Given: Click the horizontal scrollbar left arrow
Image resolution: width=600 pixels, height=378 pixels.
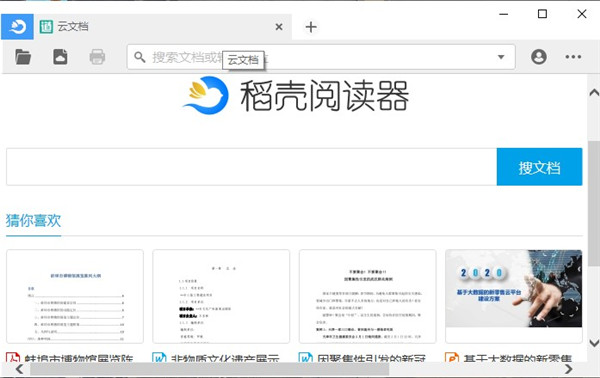Looking at the screenshot, I should click(x=19, y=369).
